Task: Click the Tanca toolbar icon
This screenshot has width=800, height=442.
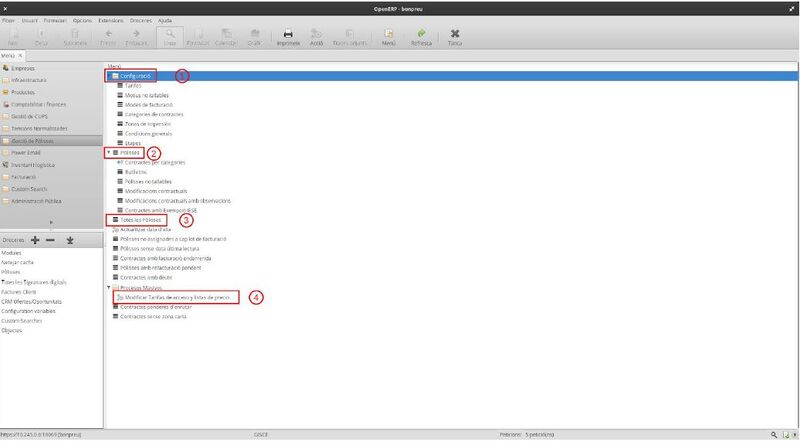Action: click(x=455, y=35)
